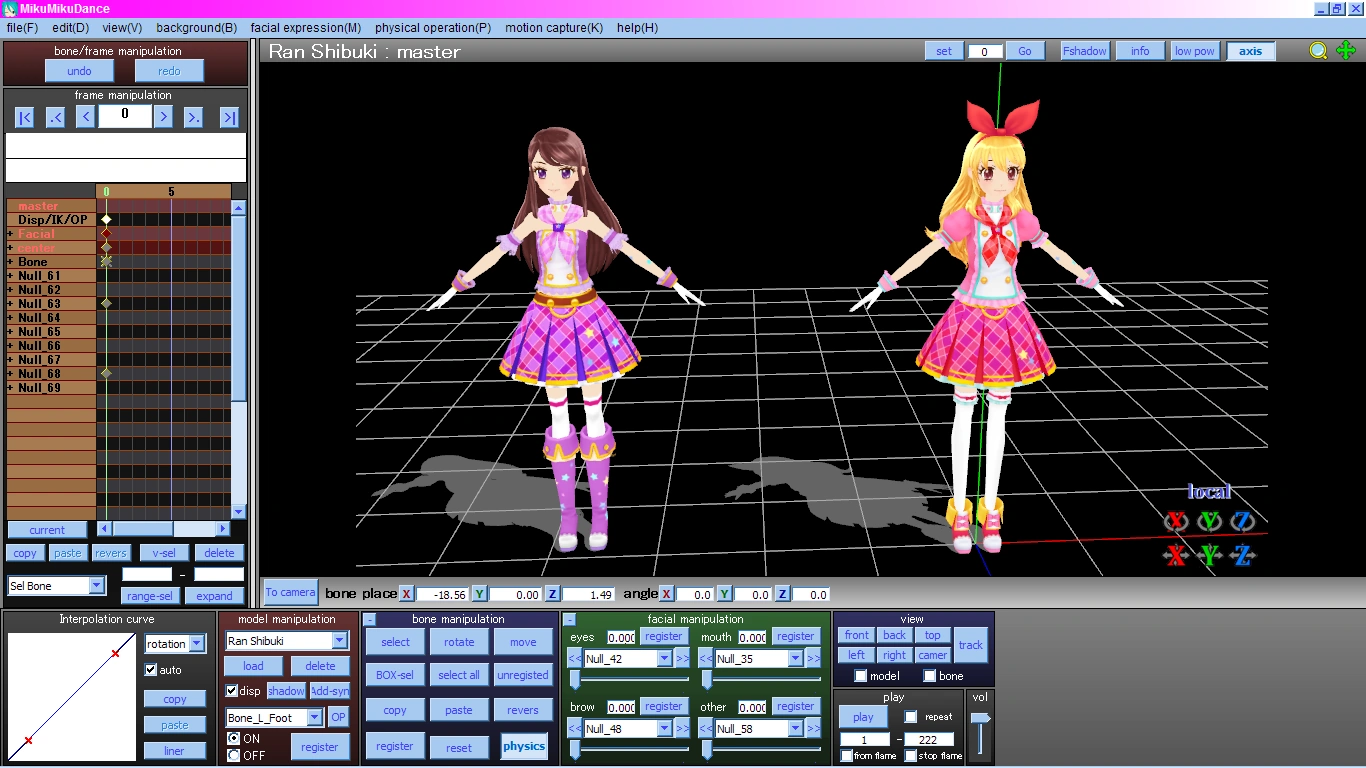
Task: Click the To camera button
Action: [290, 592]
